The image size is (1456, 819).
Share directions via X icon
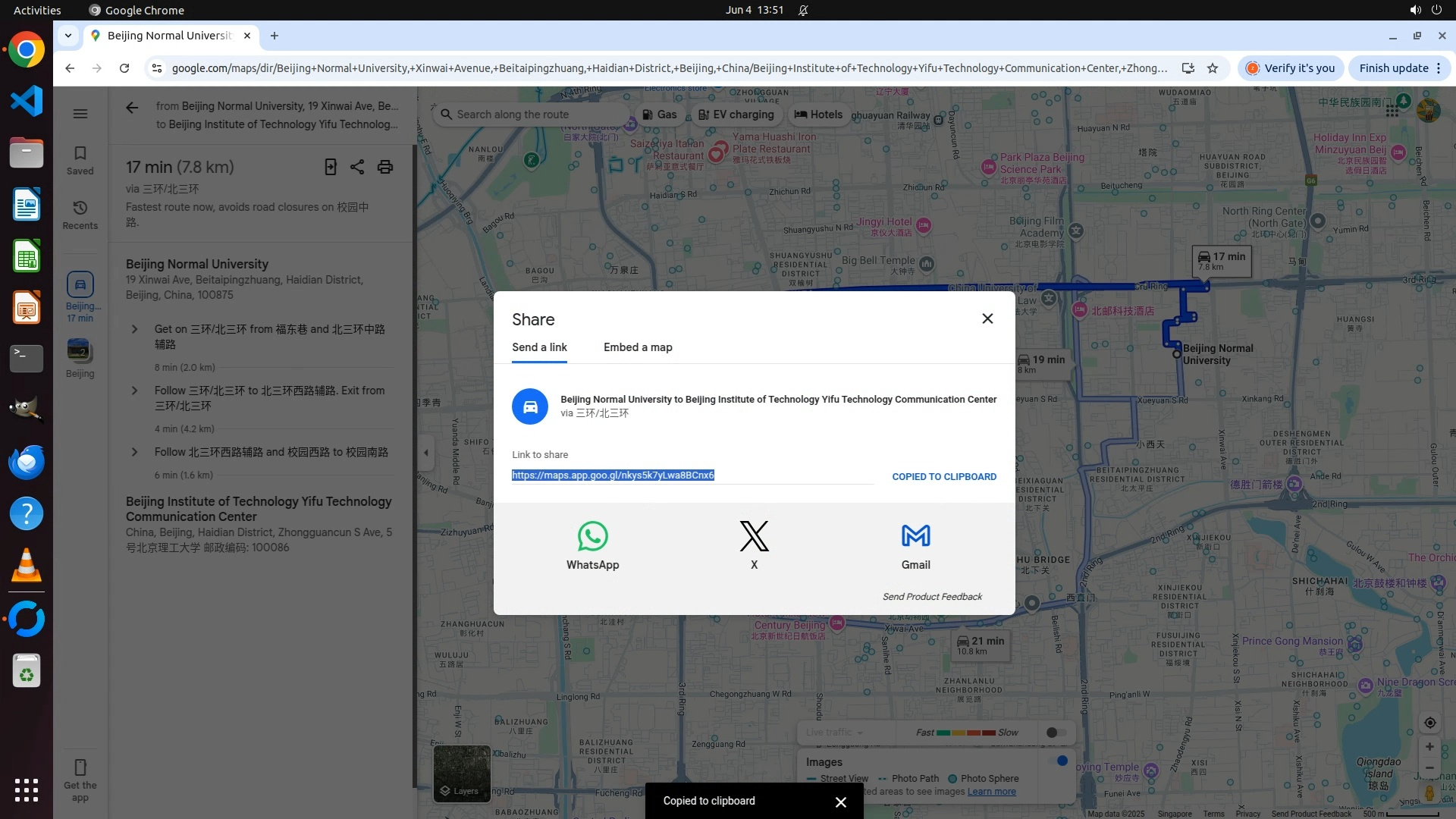pos(754,537)
